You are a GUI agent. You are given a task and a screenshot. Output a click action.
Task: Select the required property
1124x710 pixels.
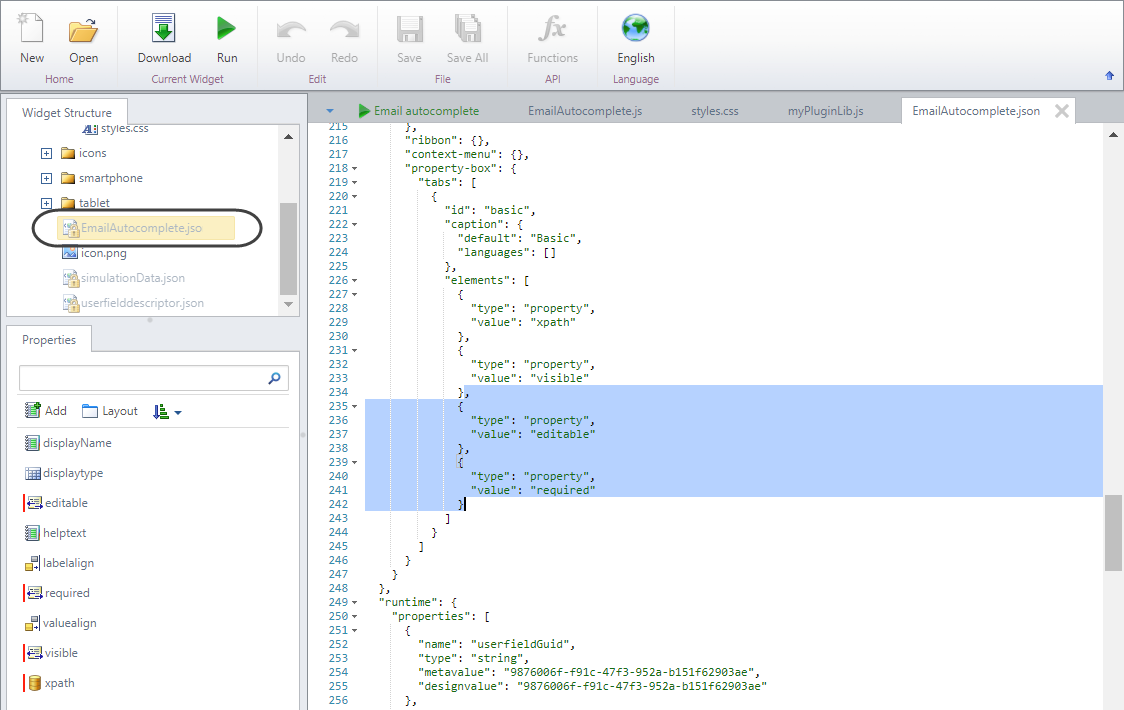click(57, 594)
